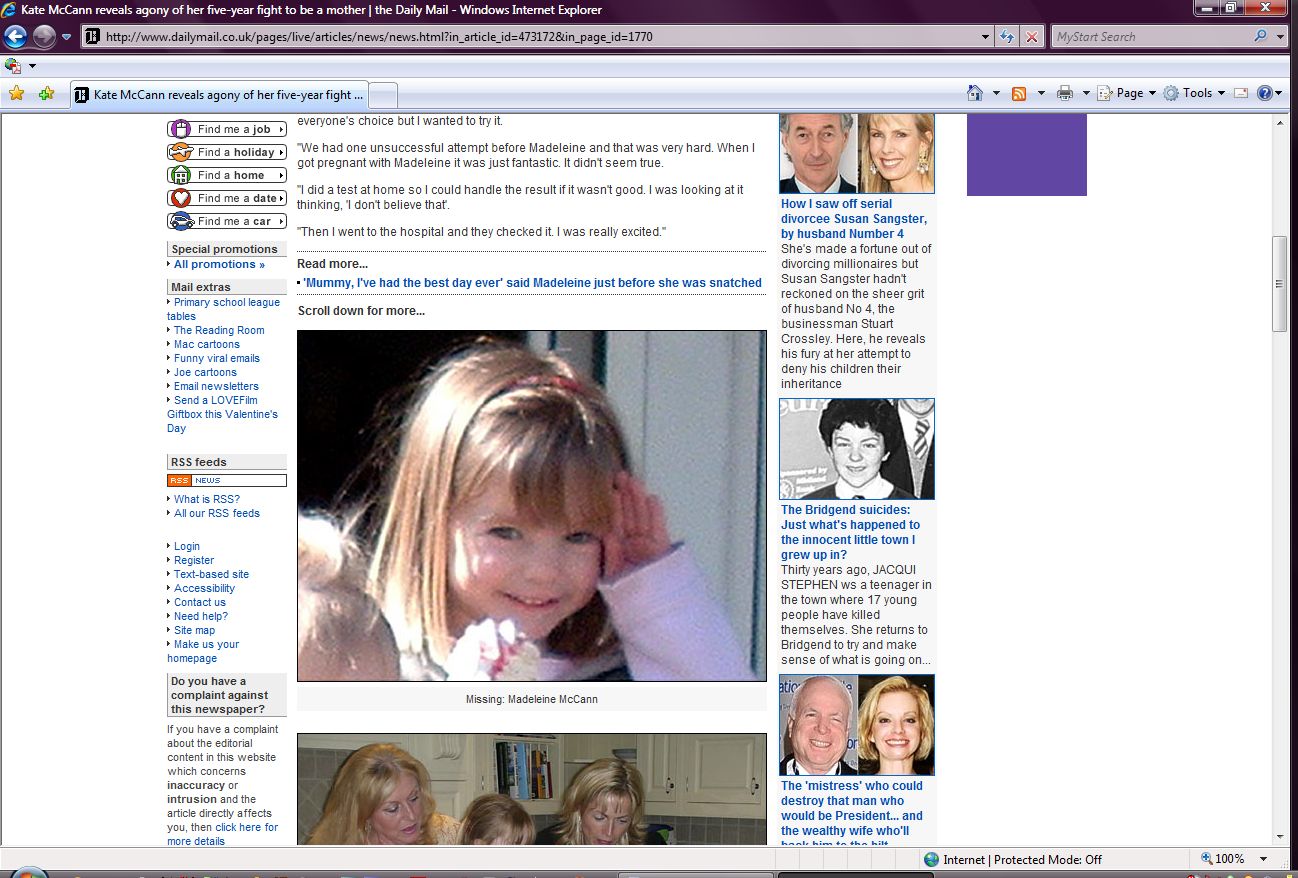Click in the MyStart Search box
Image resolution: width=1298 pixels, height=878 pixels.
(x=1150, y=37)
